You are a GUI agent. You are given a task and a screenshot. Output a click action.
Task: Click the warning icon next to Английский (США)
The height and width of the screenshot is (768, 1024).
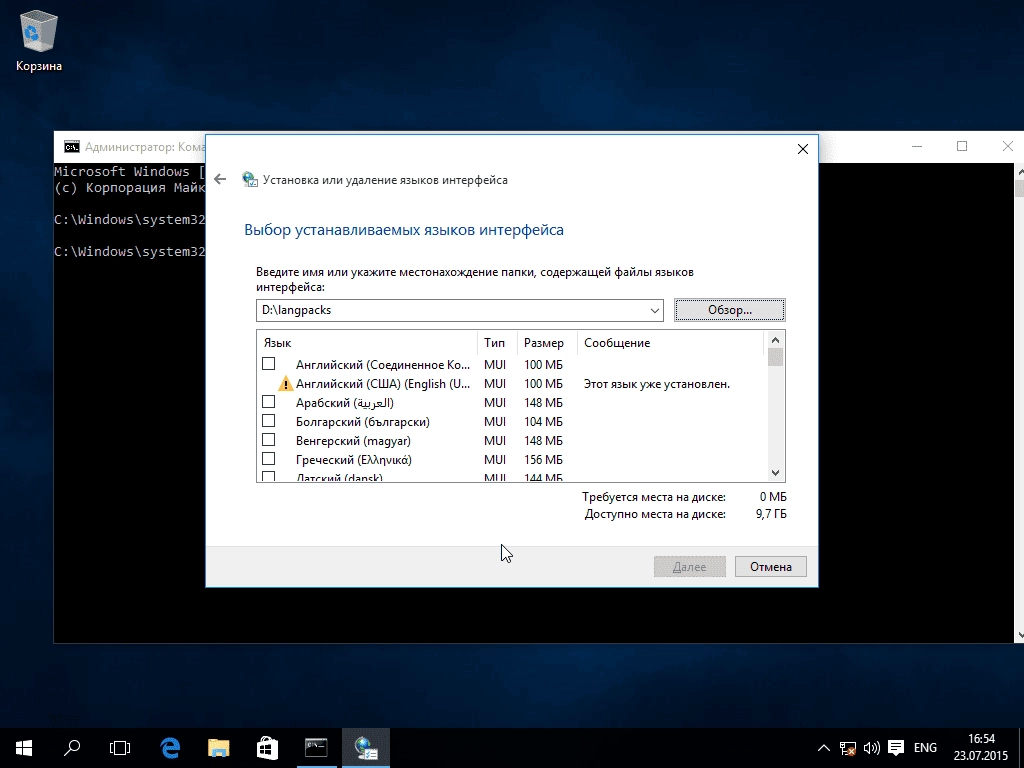285,383
